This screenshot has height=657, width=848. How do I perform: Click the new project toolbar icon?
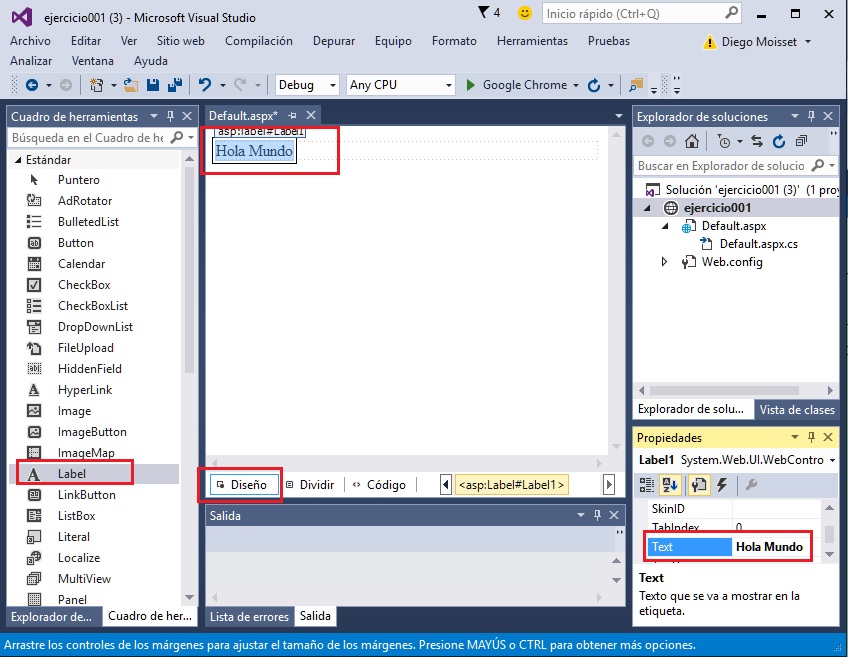pyautogui.click(x=96, y=85)
